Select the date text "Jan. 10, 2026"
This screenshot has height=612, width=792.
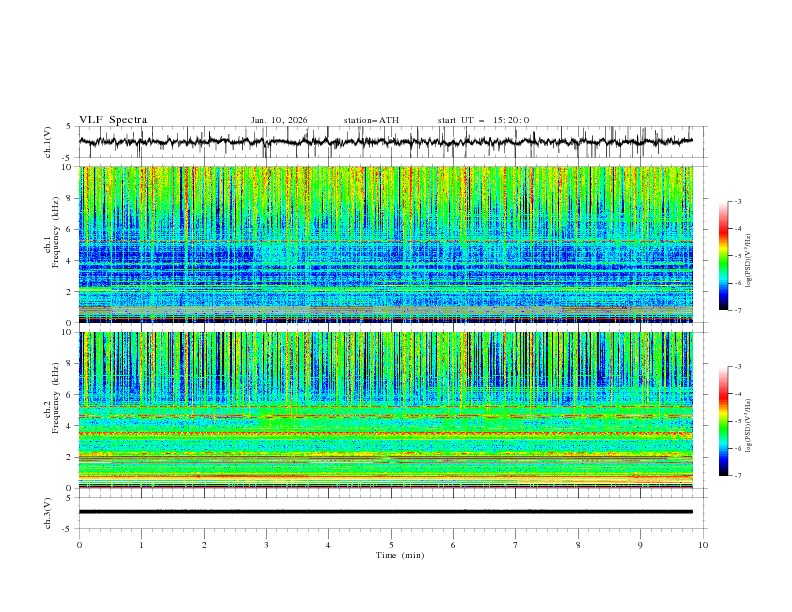[x=279, y=120]
